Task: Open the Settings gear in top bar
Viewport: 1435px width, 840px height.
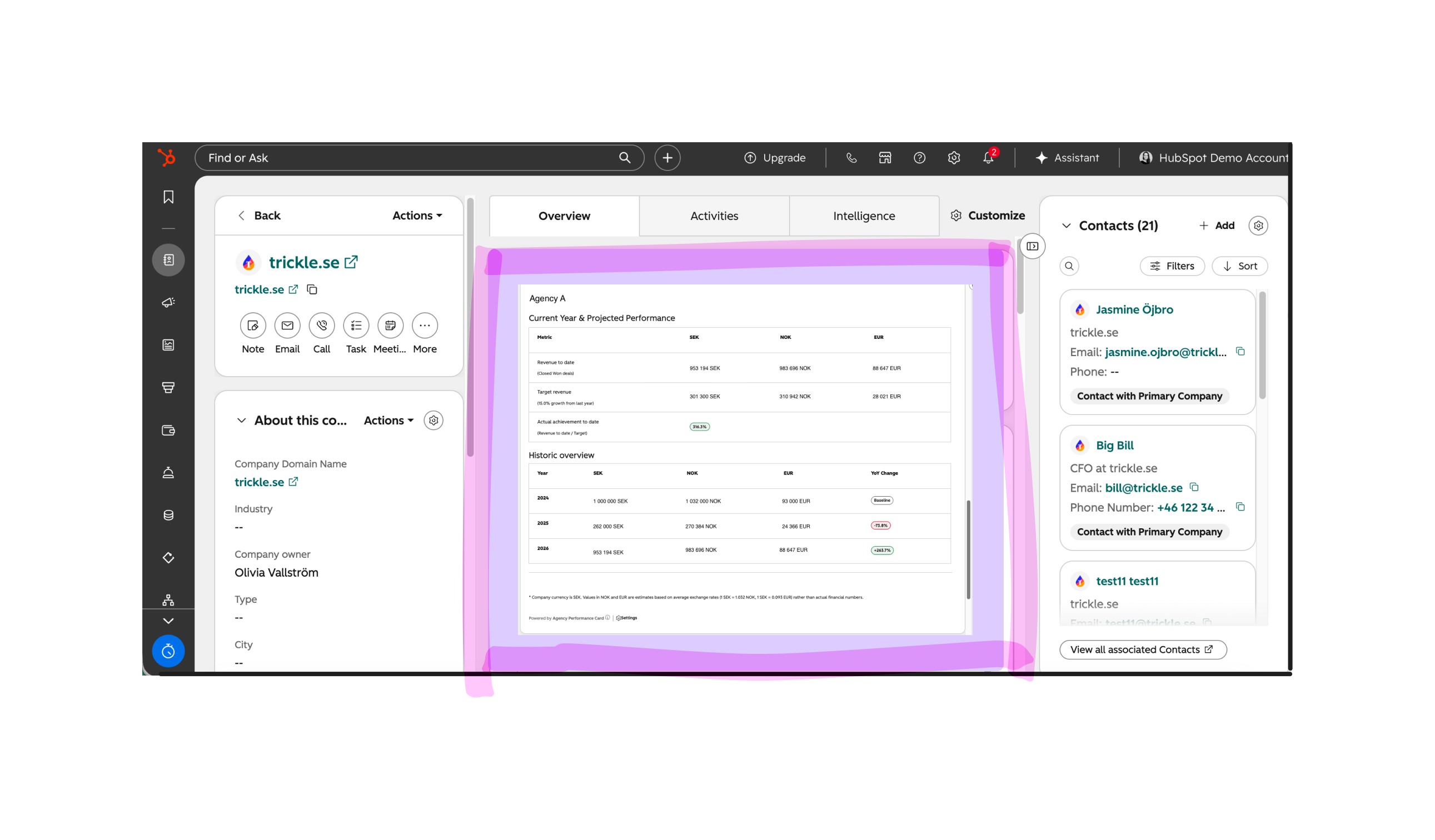Action: pyautogui.click(x=954, y=158)
